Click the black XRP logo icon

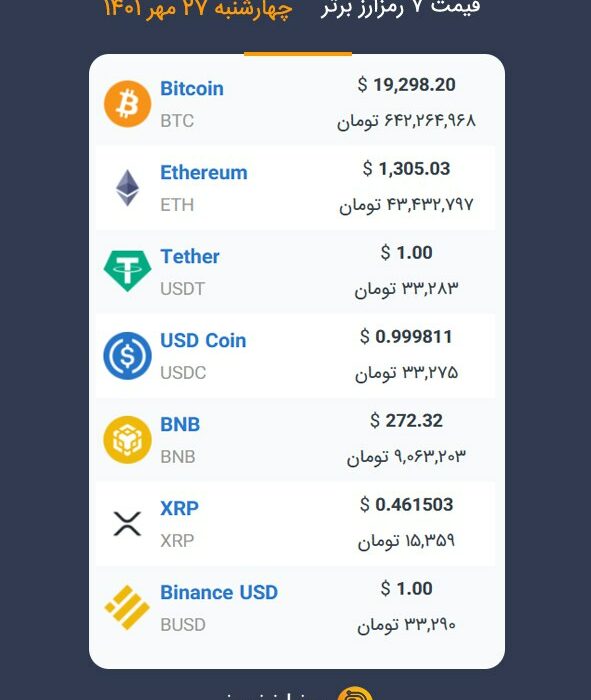(x=127, y=524)
